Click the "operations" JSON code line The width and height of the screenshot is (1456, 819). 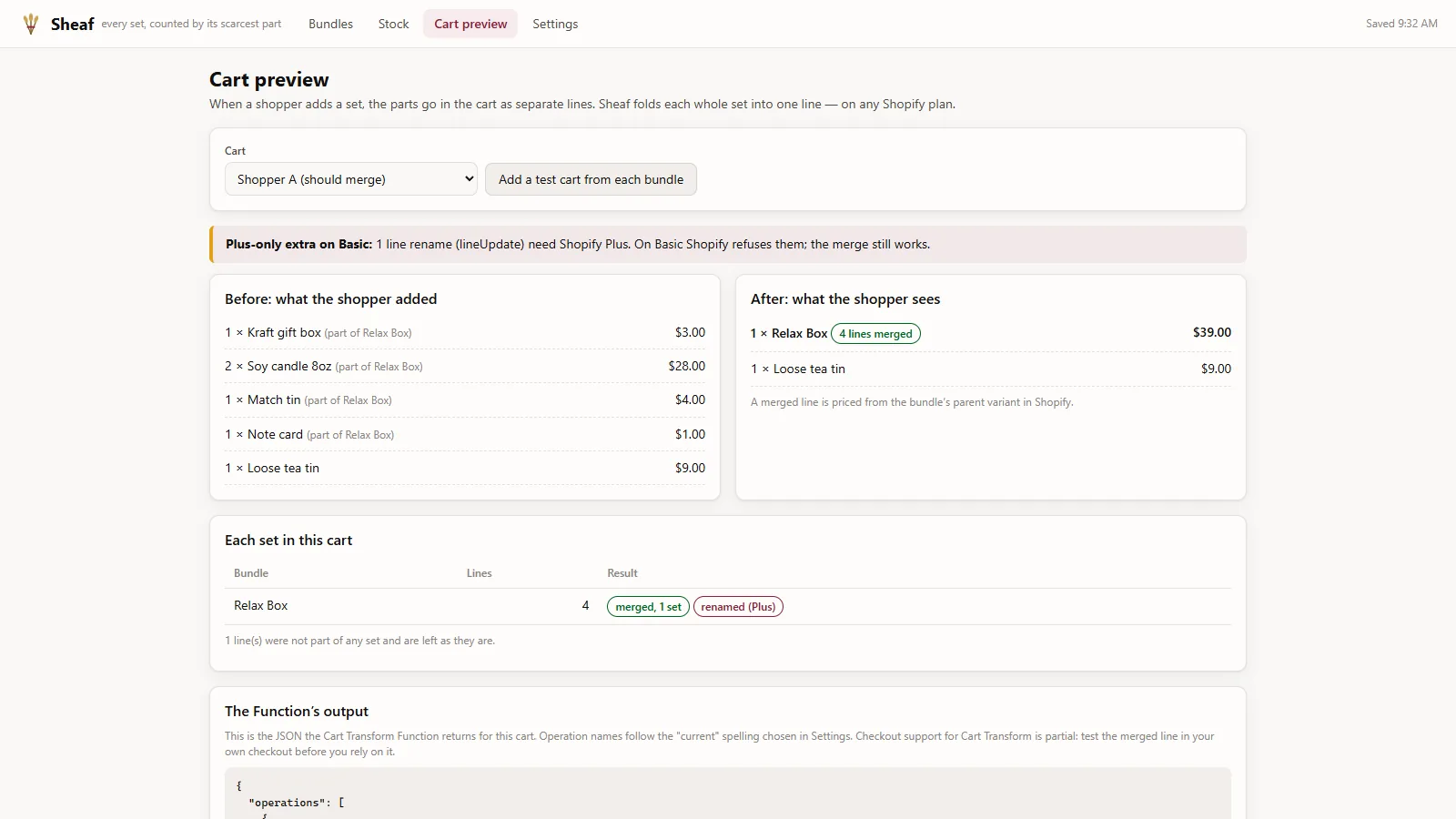297,803
